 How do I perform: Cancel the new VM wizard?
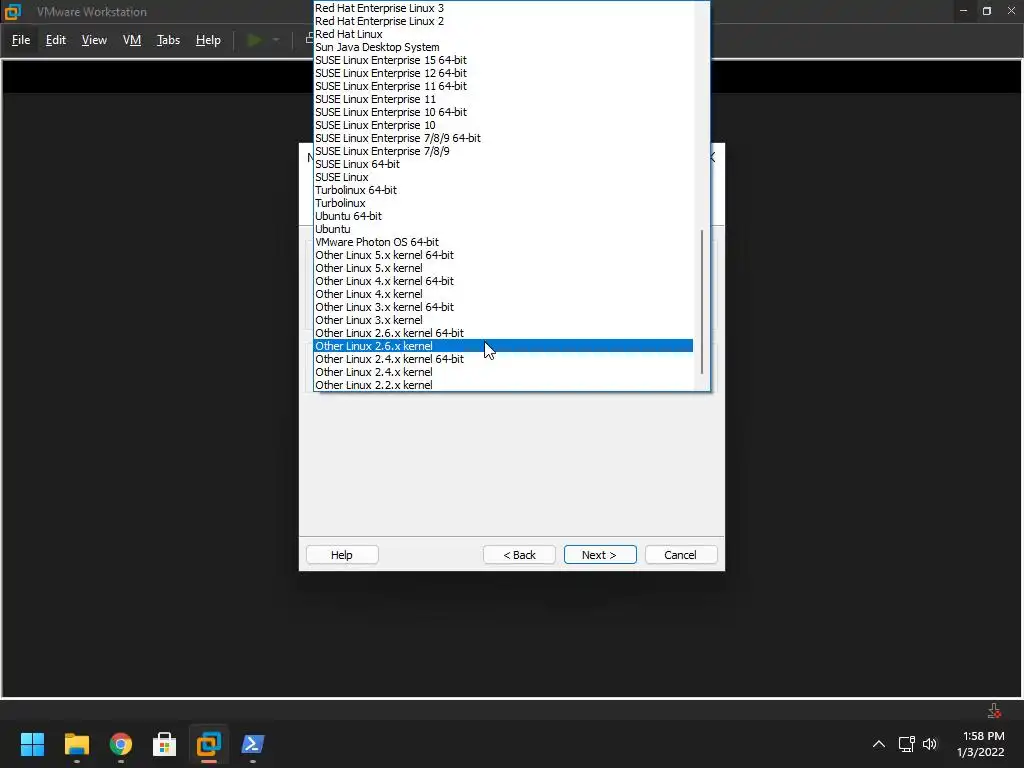pyautogui.click(x=680, y=554)
